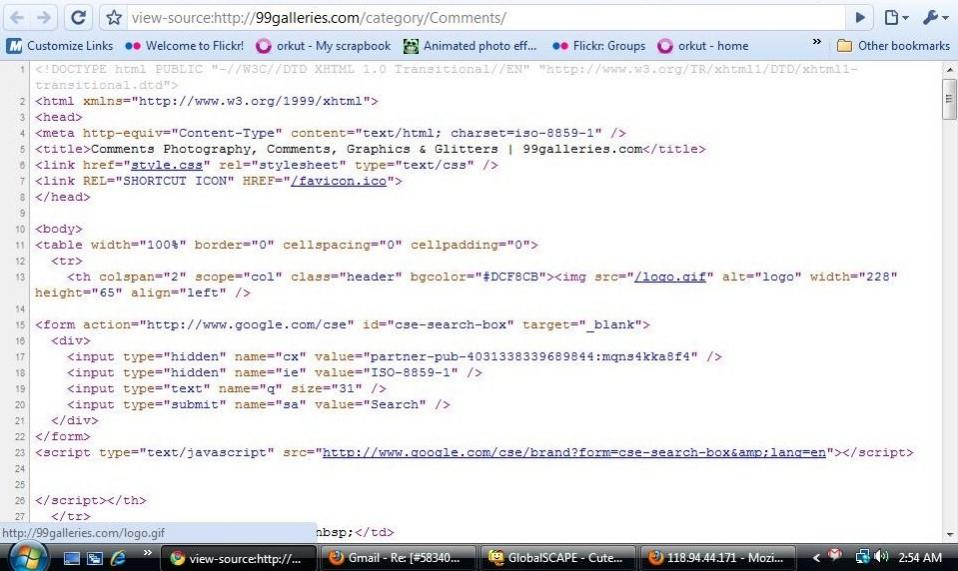Open the Animated photo eff... bookmark
Screen dimensions: 958x571
470,46
